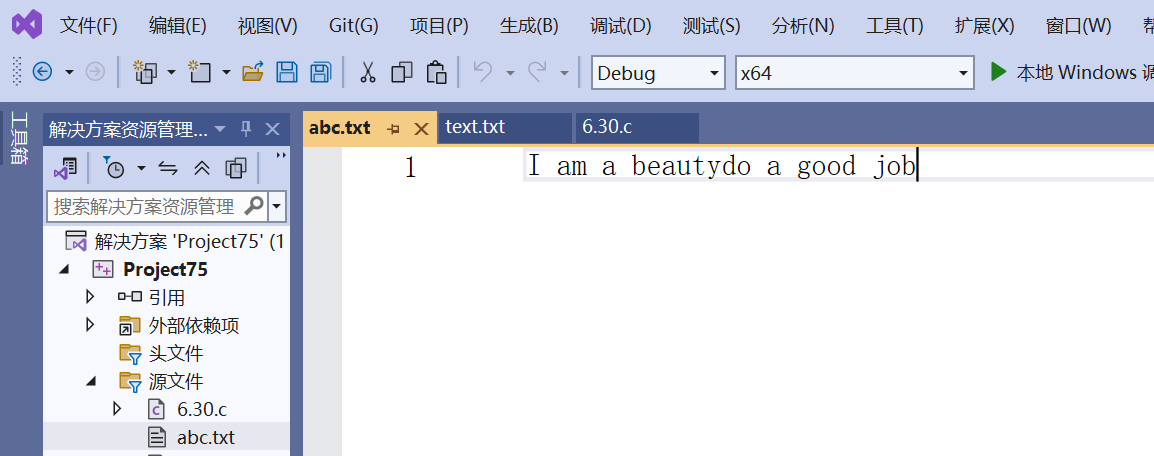Image resolution: width=1154 pixels, height=456 pixels.
Task: Click the switch views icon in Solution Explorer
Action: tap(66, 168)
